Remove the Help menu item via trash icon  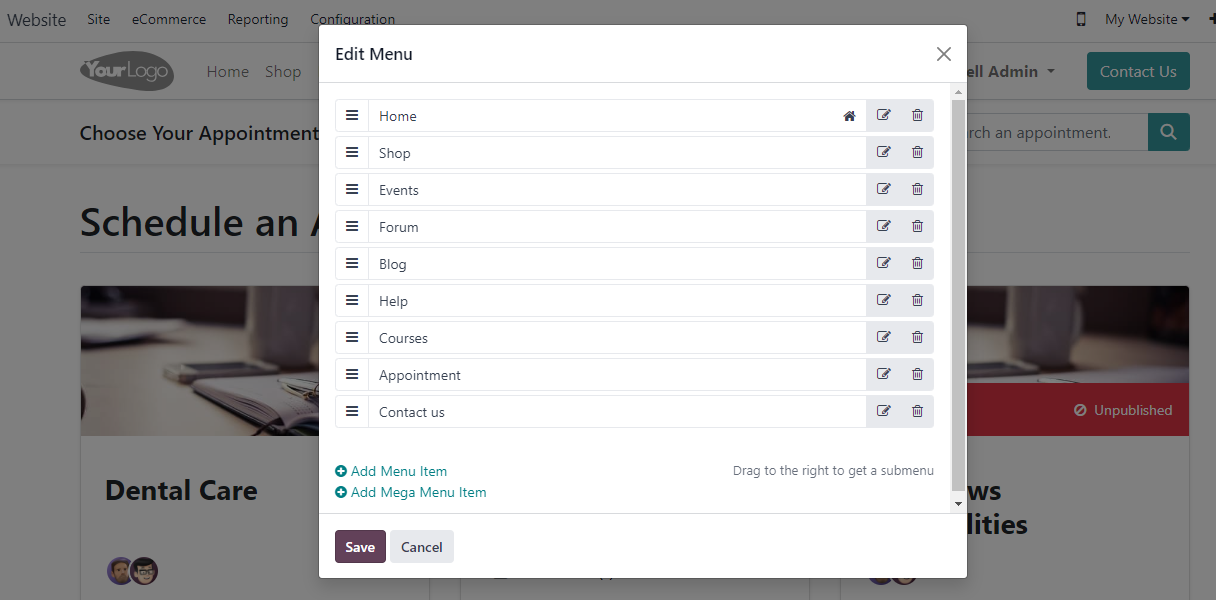917,300
